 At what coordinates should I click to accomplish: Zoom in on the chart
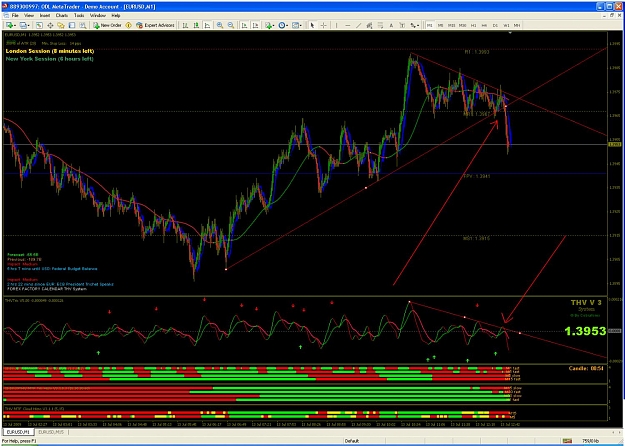[x=220, y=25]
